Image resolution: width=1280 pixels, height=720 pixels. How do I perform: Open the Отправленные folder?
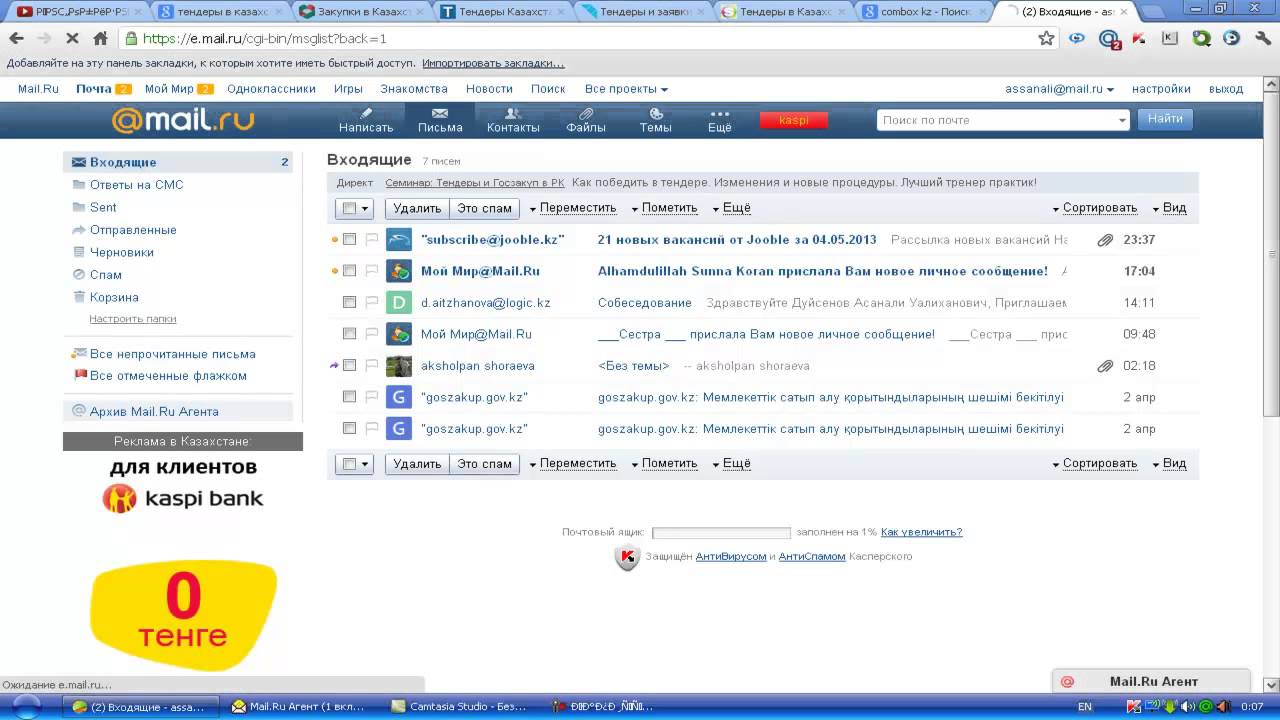pos(133,230)
